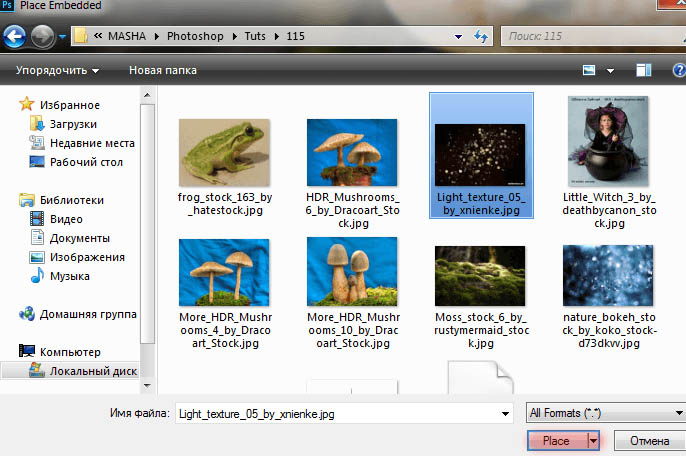Toggle the preview pane icon
Screen dimensions: 686x456
(644, 70)
